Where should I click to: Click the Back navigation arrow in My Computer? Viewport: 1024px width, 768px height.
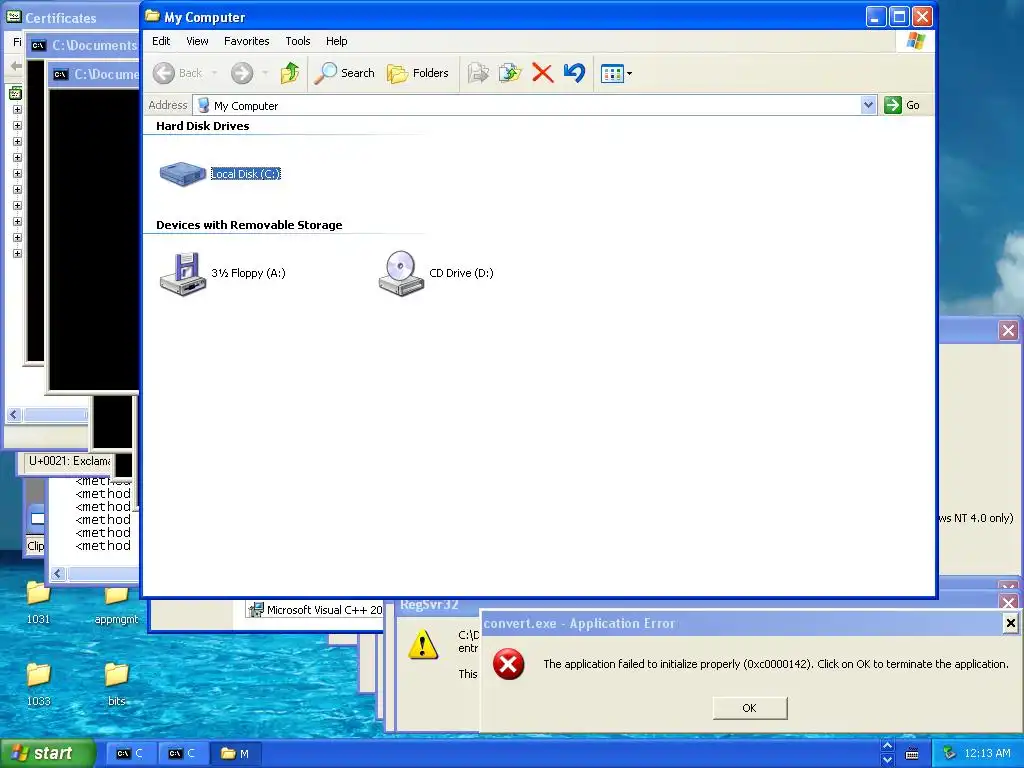point(164,73)
